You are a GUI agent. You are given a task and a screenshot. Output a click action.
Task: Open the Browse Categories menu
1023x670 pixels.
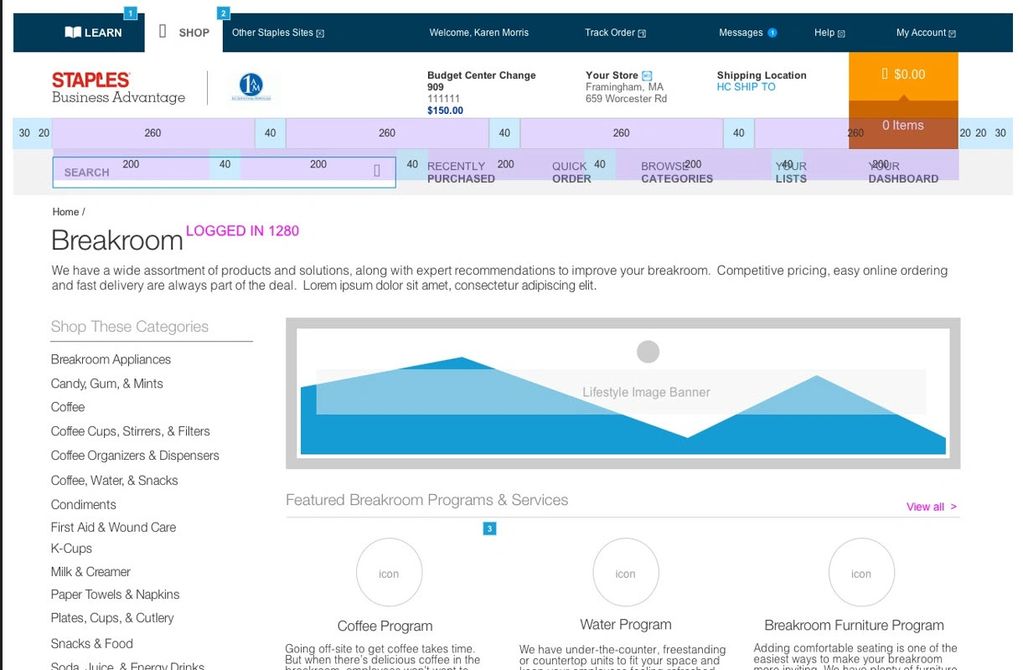[x=677, y=172]
